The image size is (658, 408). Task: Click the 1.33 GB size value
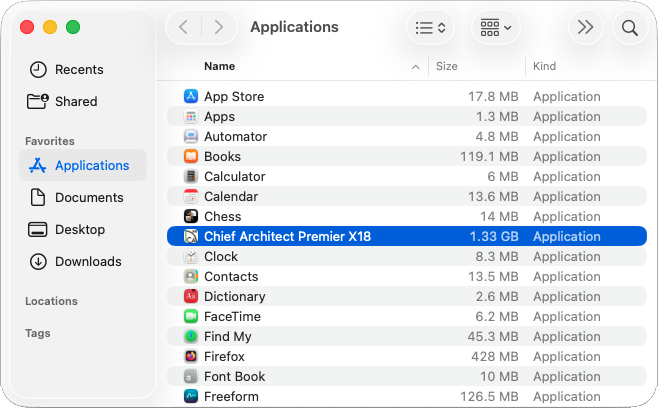point(494,236)
